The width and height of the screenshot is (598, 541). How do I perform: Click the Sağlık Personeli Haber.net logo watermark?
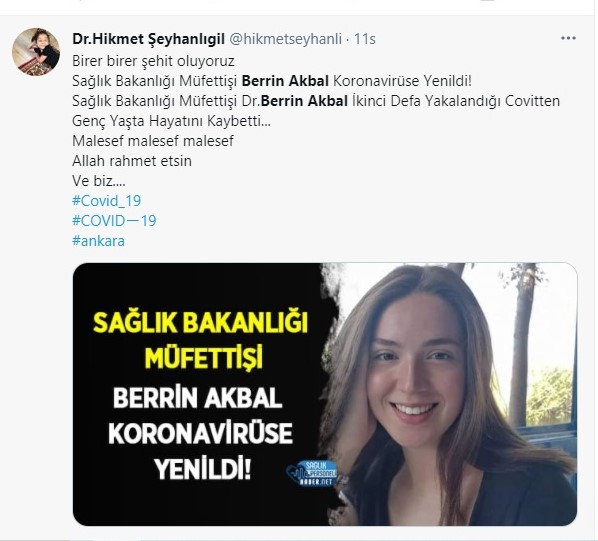(x=312, y=473)
